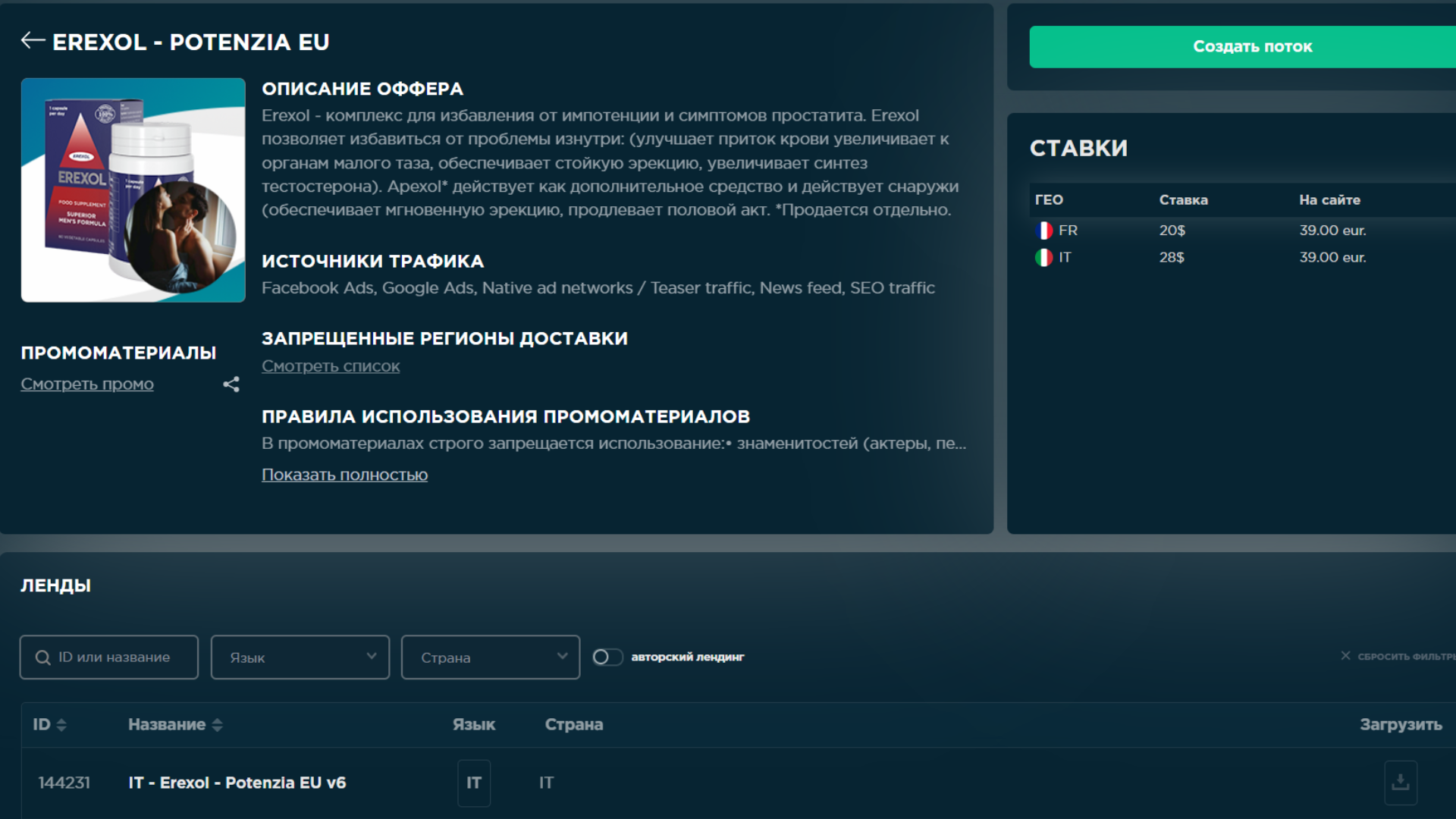Screen dimensions: 1456x819
Task: Click the Ставка column header
Action: coord(1184,200)
